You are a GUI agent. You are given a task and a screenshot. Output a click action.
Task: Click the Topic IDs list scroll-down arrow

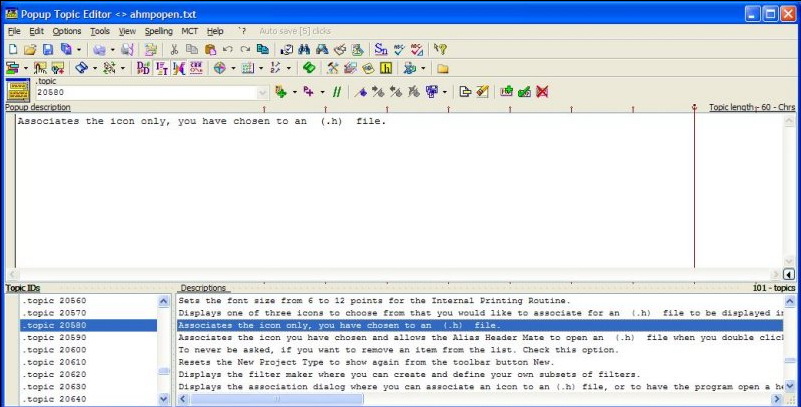click(164, 399)
